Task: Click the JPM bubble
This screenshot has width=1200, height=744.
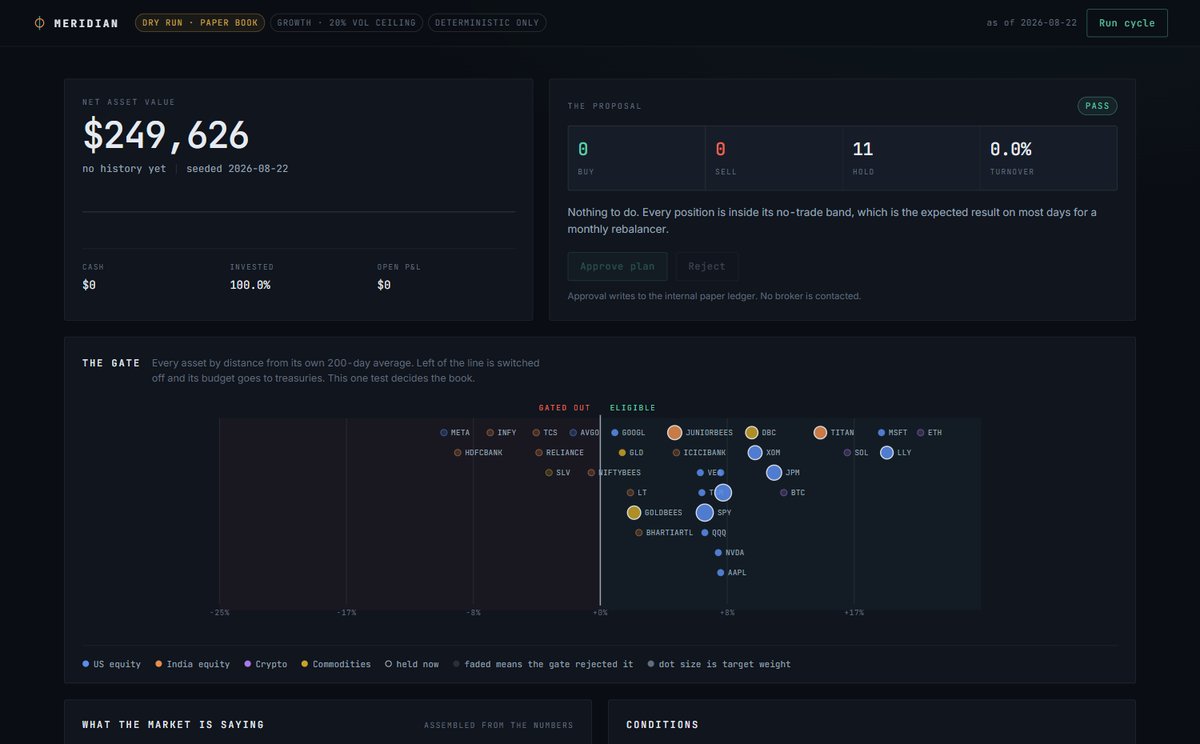Action: (774, 473)
